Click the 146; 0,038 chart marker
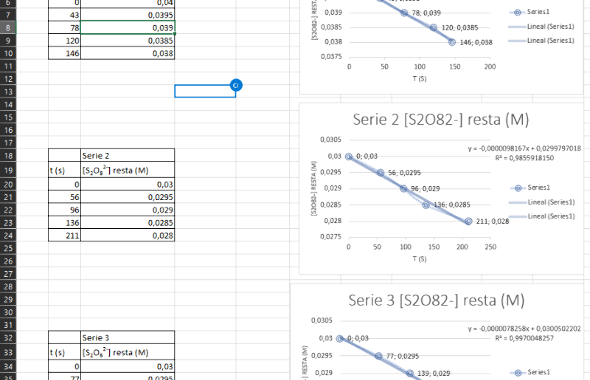This screenshot has width=590, height=380. point(452,43)
